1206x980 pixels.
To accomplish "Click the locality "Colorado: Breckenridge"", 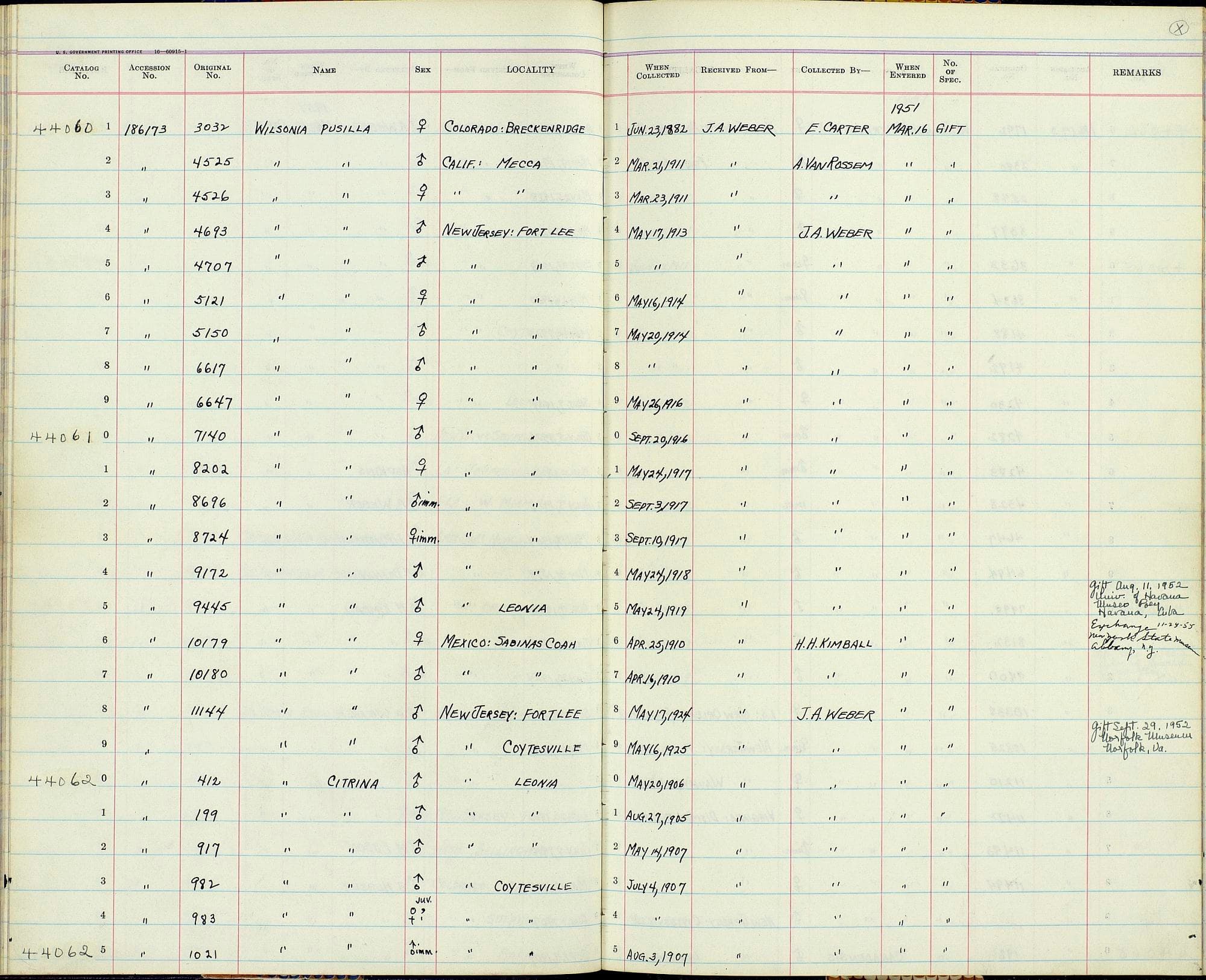I will pyautogui.click(x=514, y=128).
